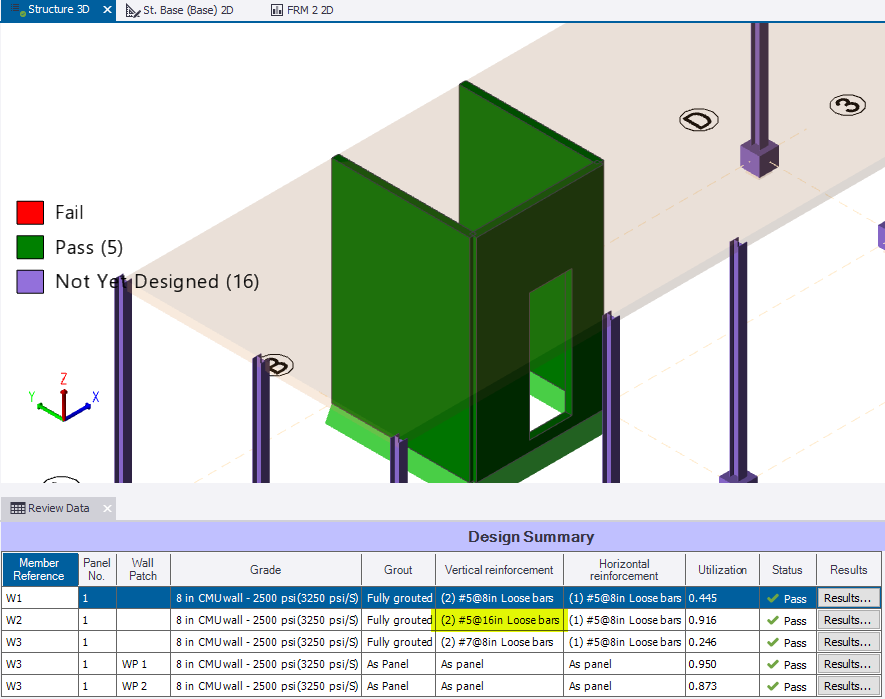Open Results for wall W1
The width and height of the screenshot is (885, 699).
point(848,598)
